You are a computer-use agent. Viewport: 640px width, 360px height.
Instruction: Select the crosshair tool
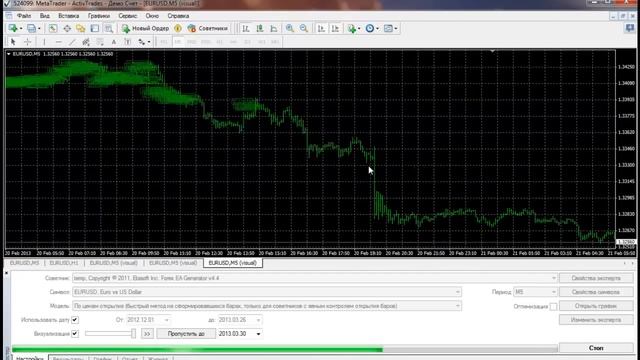tap(27, 42)
